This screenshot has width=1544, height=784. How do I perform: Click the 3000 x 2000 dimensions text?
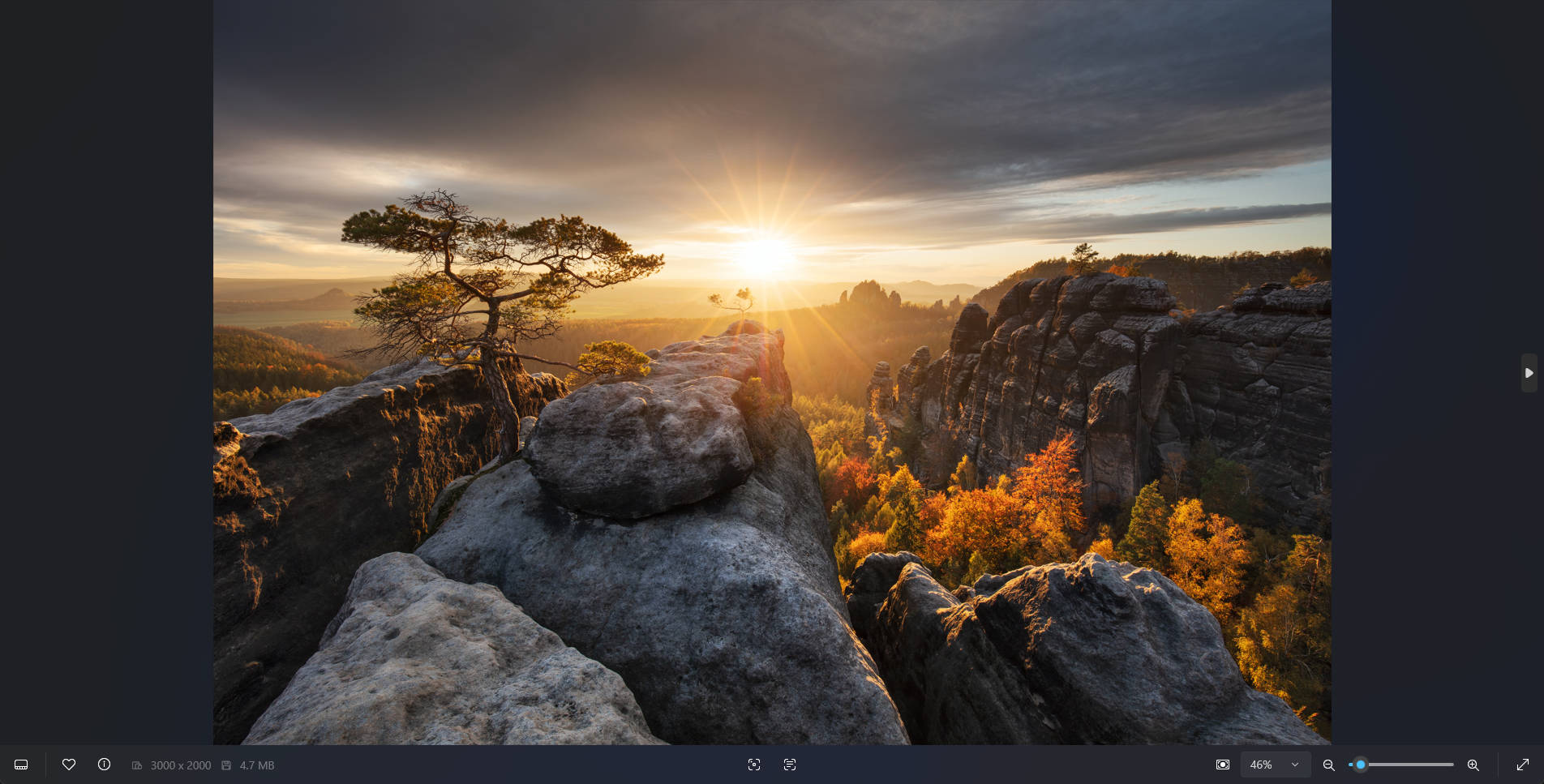(x=180, y=765)
